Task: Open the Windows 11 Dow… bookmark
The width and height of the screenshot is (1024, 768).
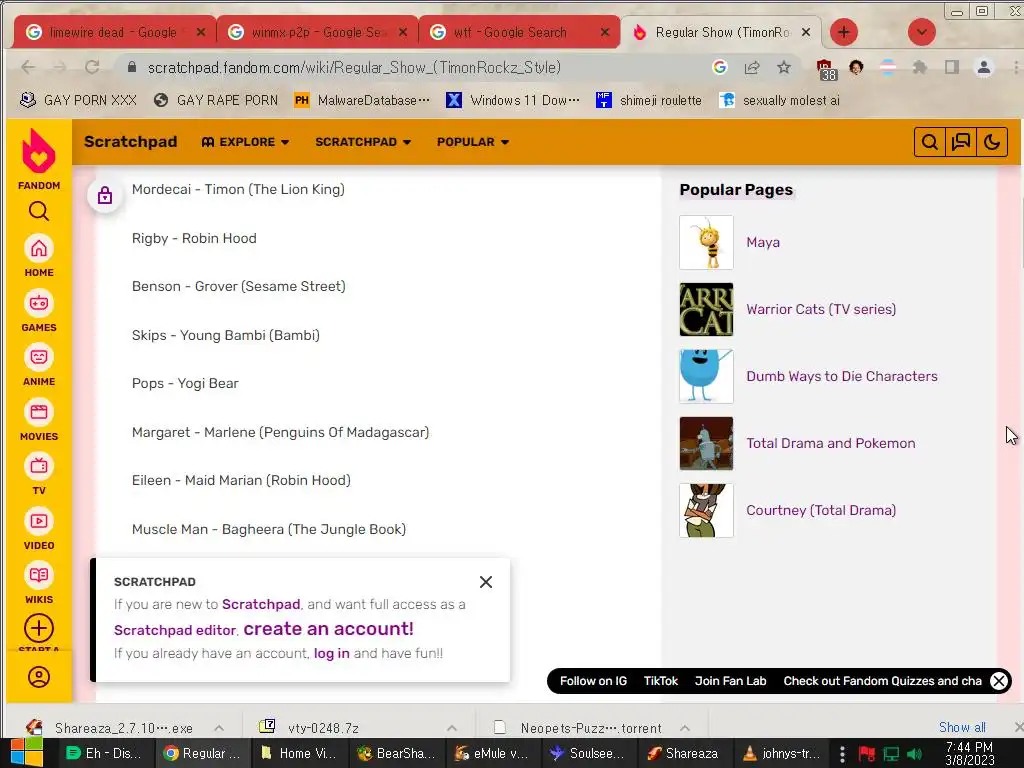Action: 513,100
